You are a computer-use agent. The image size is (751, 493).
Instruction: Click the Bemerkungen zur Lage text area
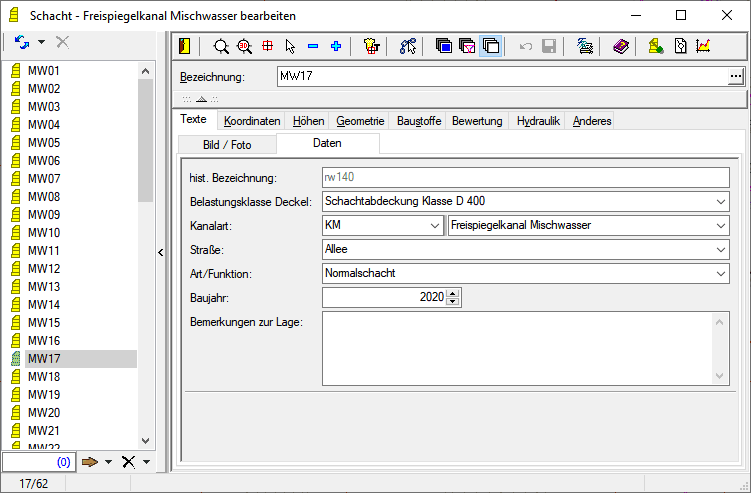point(516,347)
